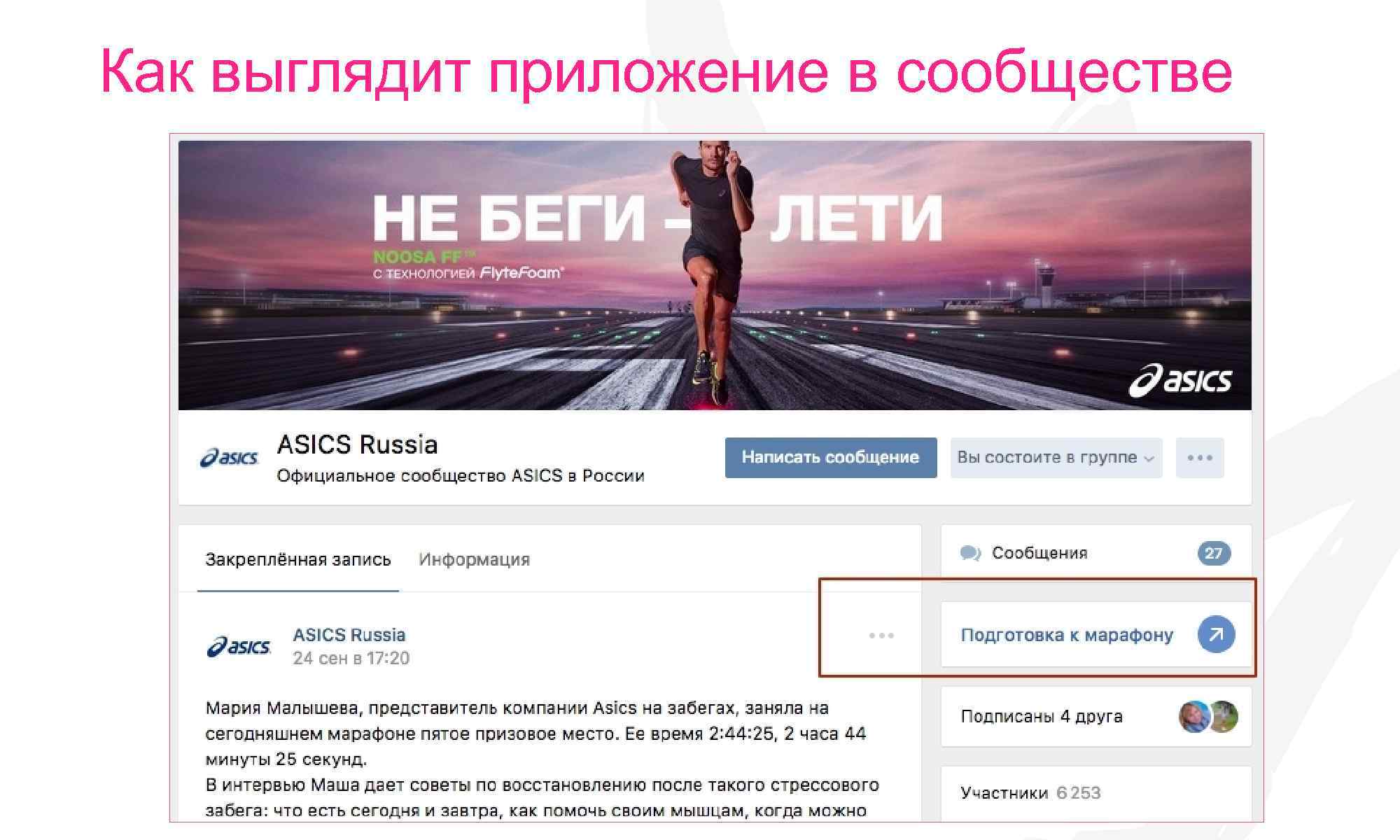This screenshot has width=1400, height=840.
Task: Switch to the 'Информация' tab
Action: (x=475, y=559)
